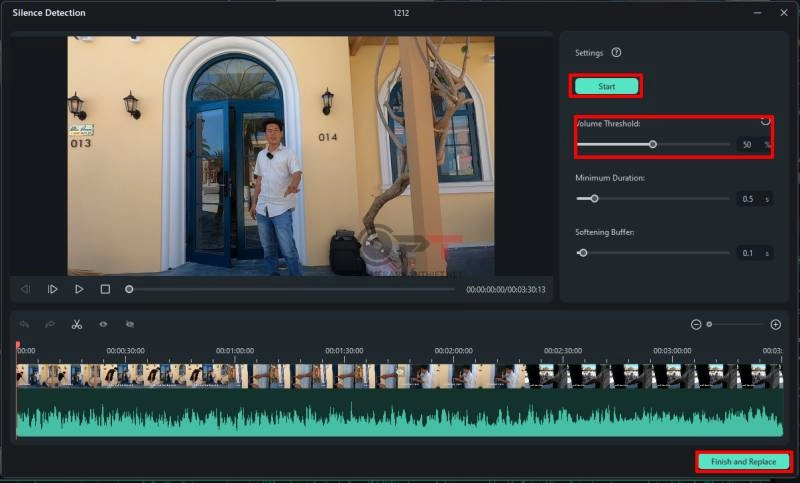Open the Settings help question-mark icon

point(616,53)
